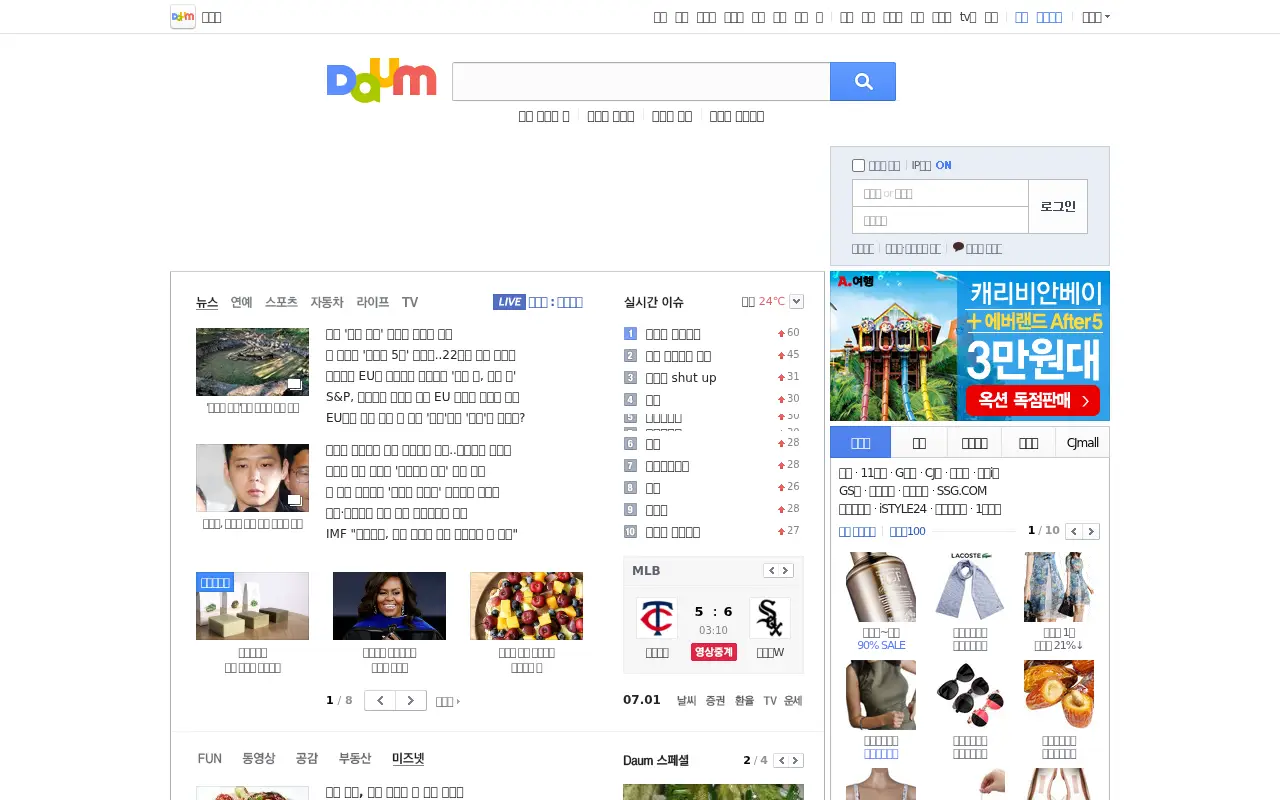Image resolution: width=1280 pixels, height=800 pixels.
Task: Switch to the 연예 tab
Action: 241,302
